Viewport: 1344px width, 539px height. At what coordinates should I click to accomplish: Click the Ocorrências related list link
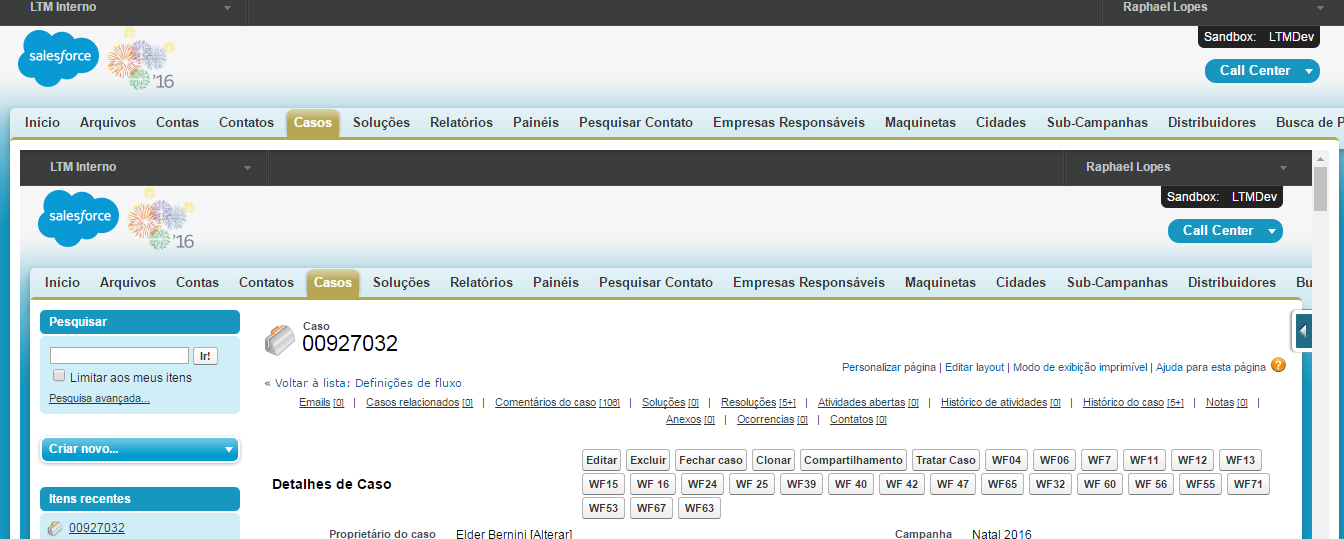(x=772, y=420)
